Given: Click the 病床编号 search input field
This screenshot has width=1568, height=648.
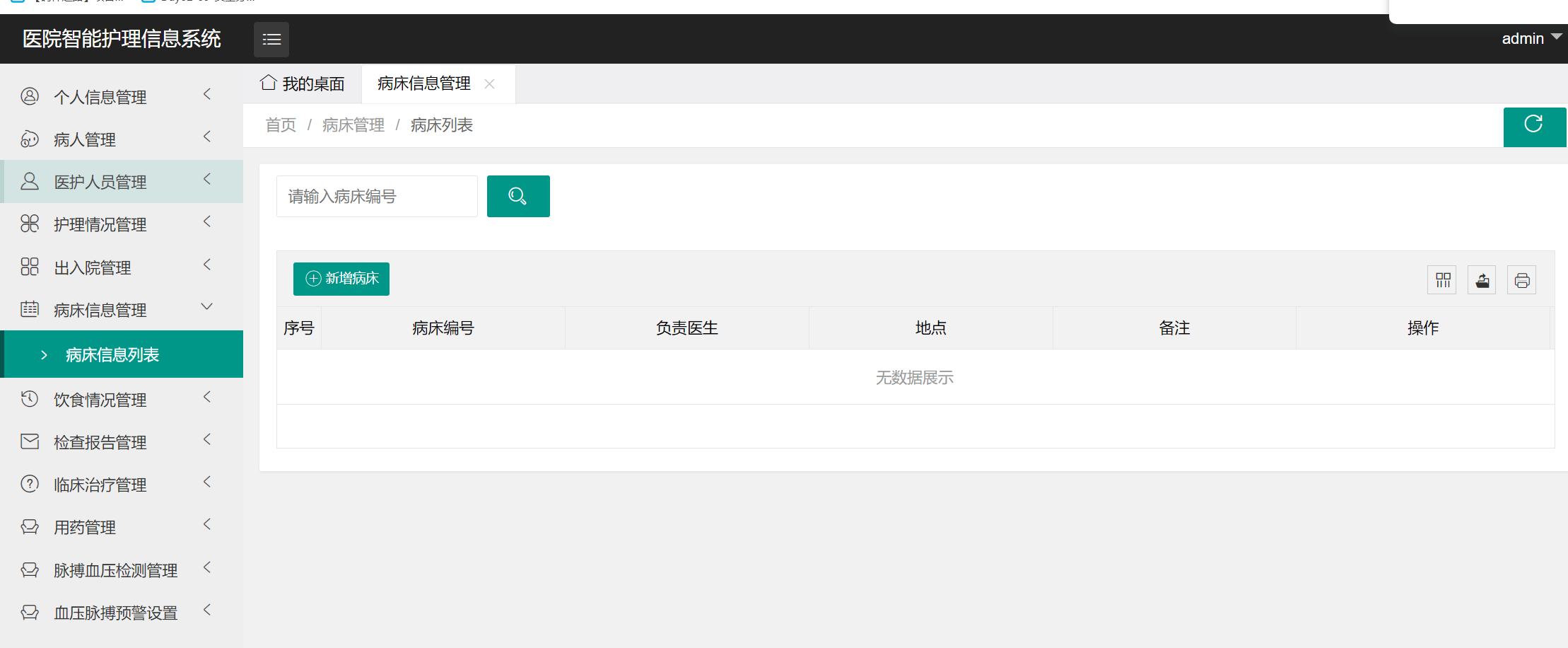Looking at the screenshot, I should click(x=376, y=196).
